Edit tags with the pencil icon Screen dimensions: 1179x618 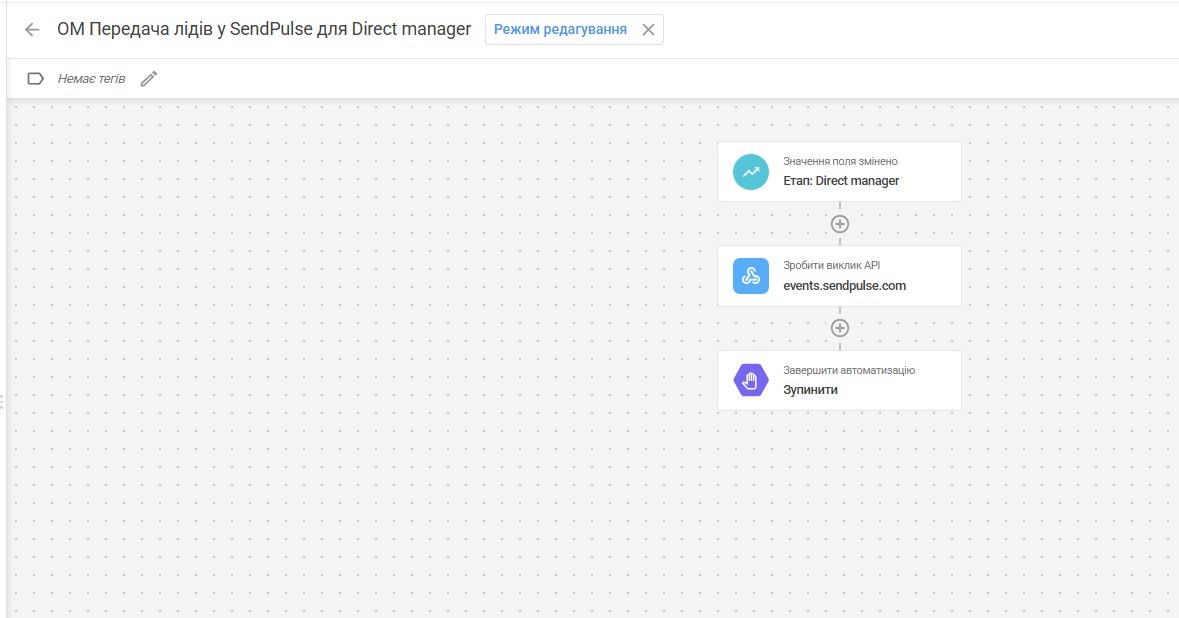click(149, 78)
